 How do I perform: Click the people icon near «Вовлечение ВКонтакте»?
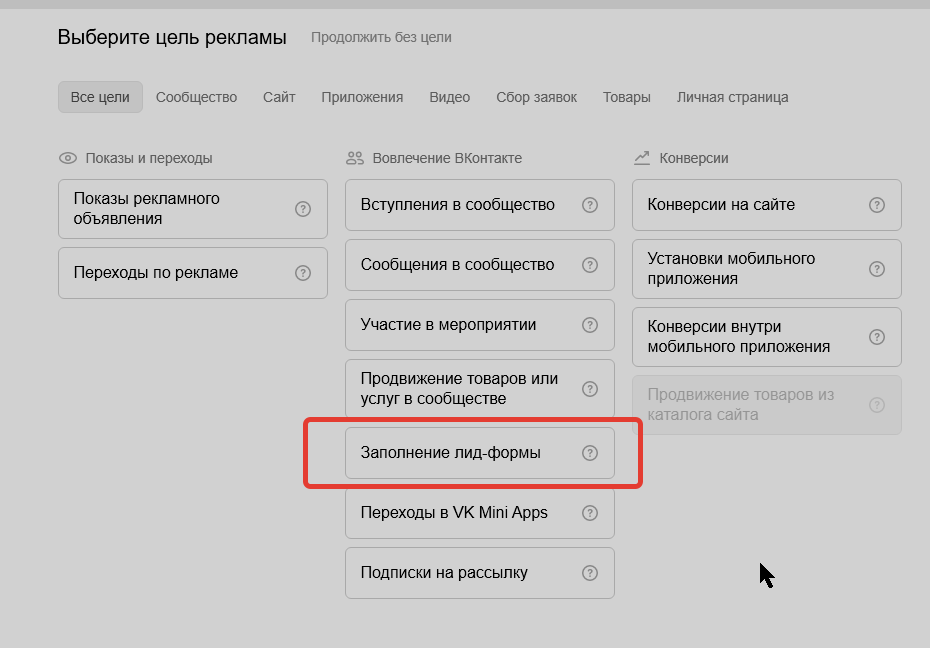click(353, 157)
